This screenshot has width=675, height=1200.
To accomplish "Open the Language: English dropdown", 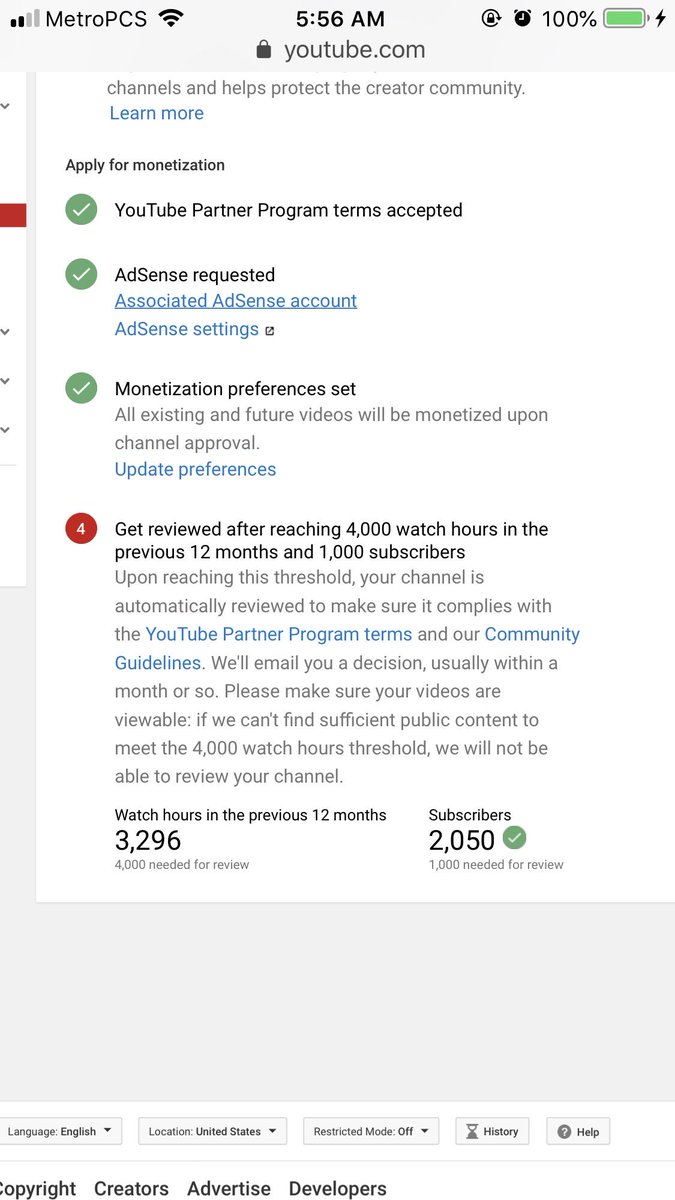I will pos(61,1131).
